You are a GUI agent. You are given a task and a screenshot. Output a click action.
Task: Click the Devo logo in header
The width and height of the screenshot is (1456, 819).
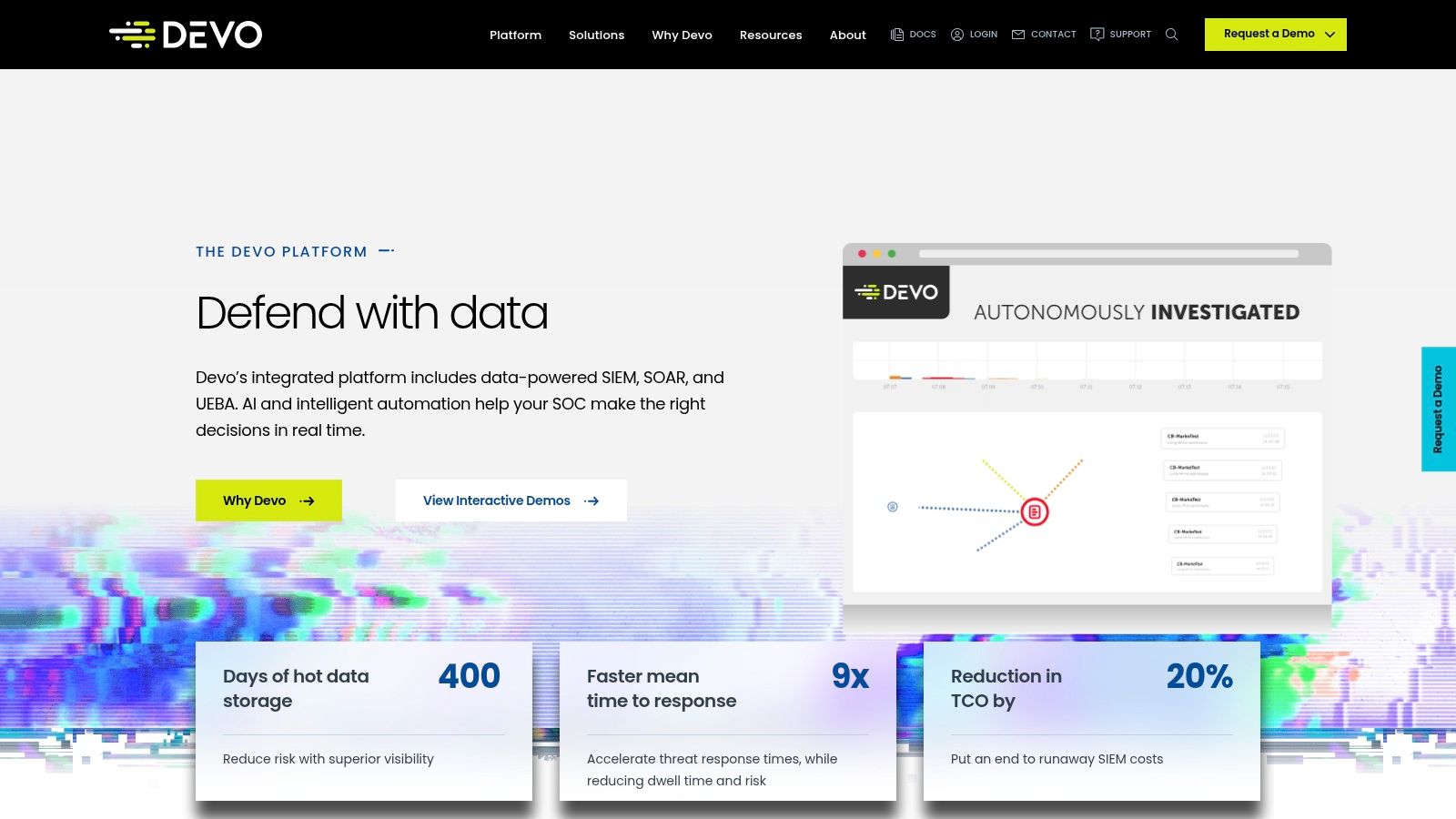[x=186, y=35]
